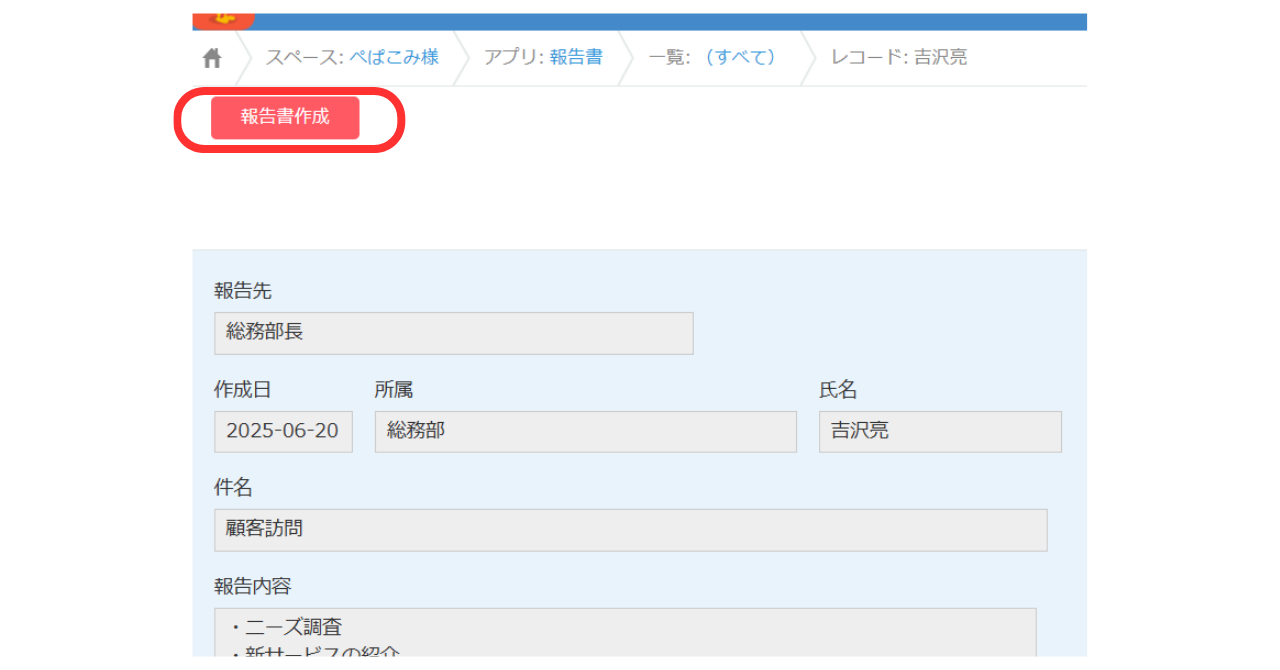Click the 報告先 field label

click(x=243, y=291)
